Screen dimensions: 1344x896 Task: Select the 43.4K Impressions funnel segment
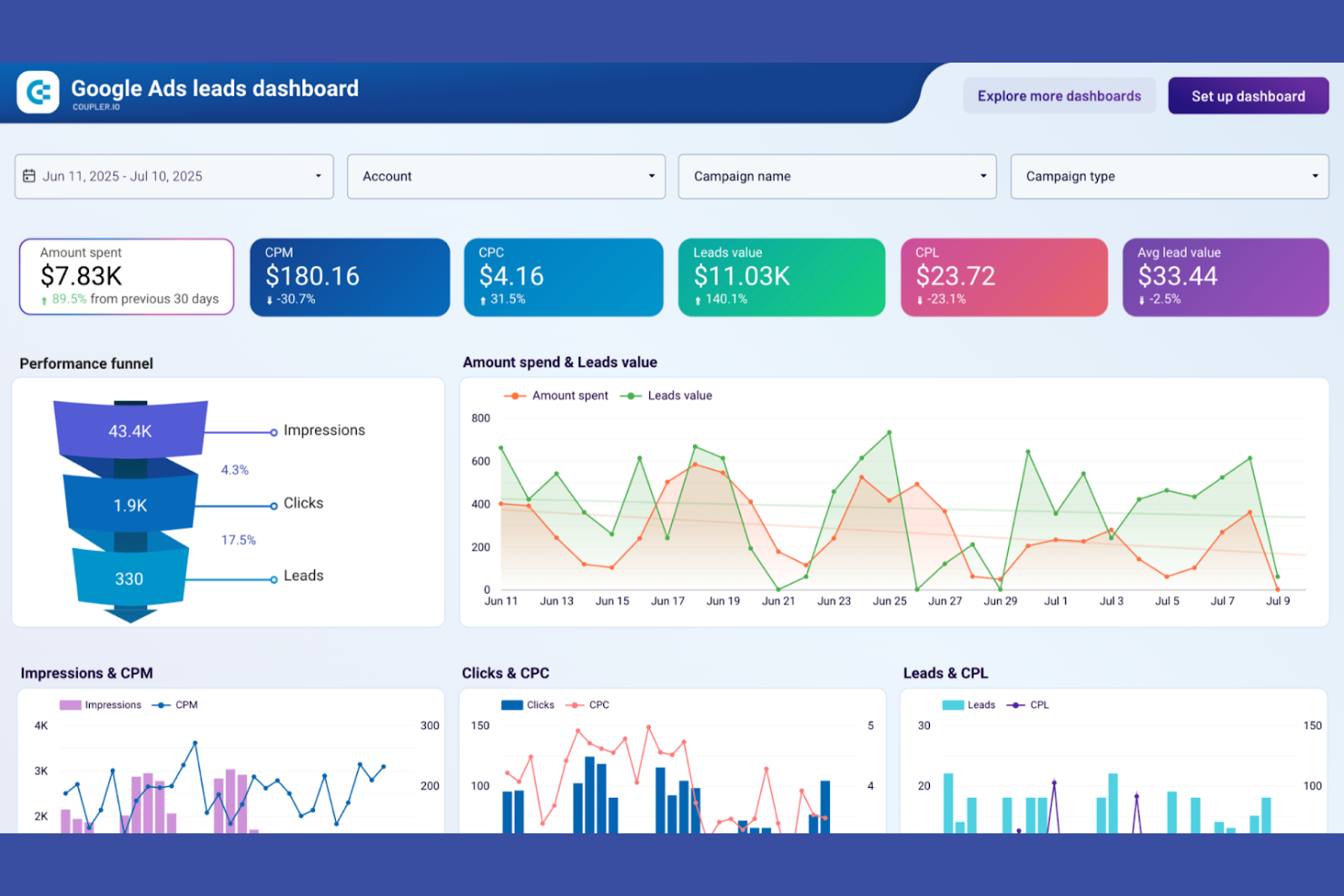130,430
